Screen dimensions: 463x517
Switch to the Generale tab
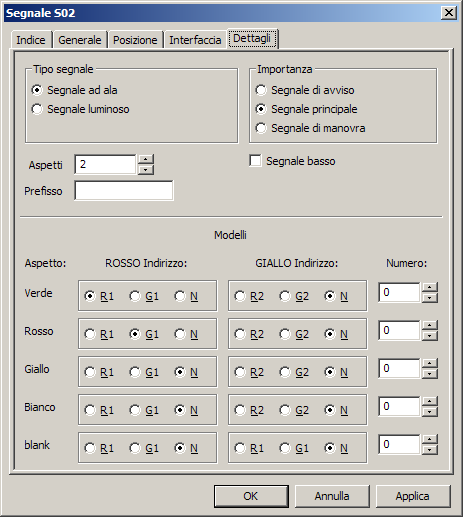80,40
